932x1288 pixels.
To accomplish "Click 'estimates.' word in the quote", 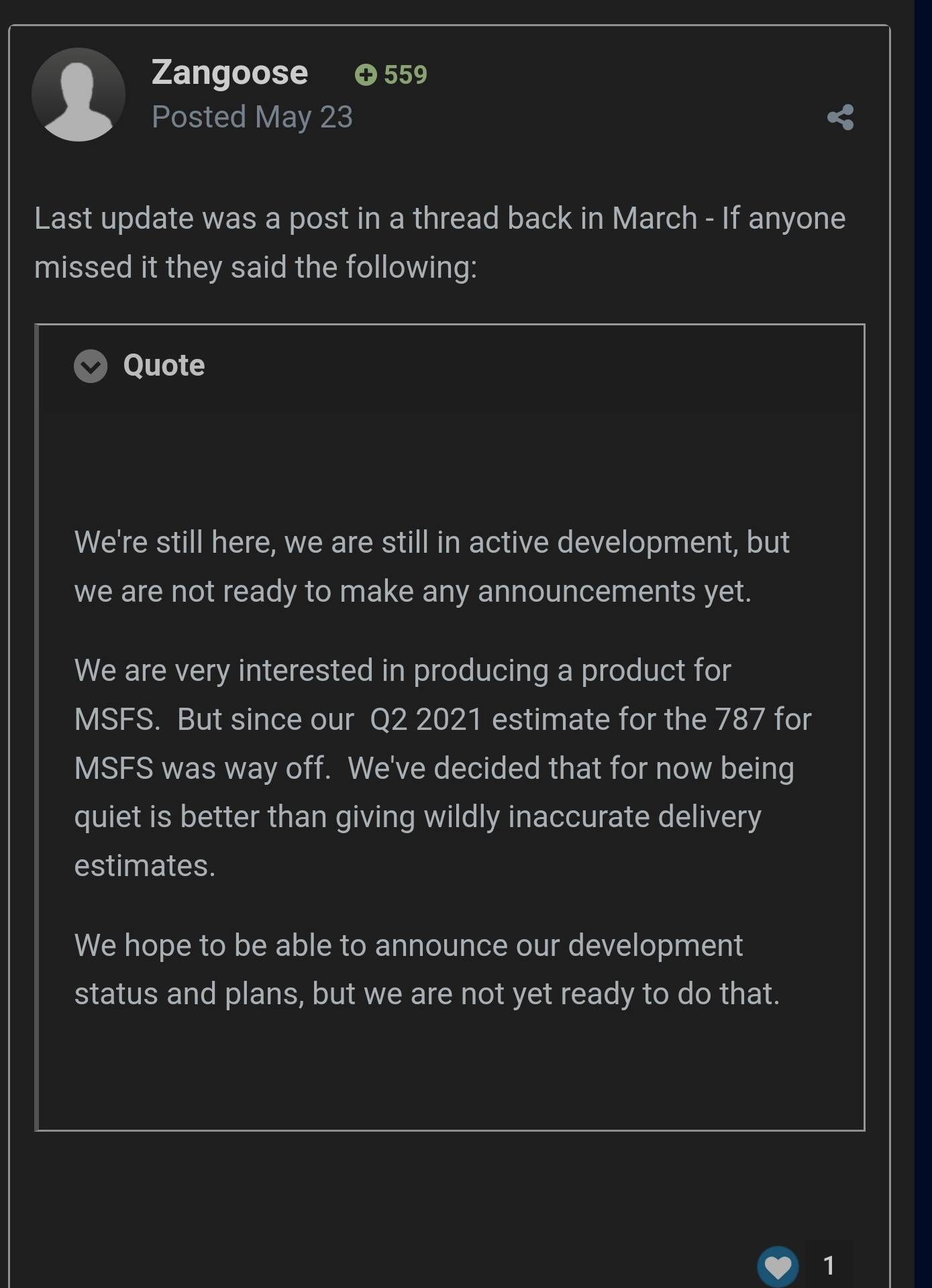I will (145, 865).
